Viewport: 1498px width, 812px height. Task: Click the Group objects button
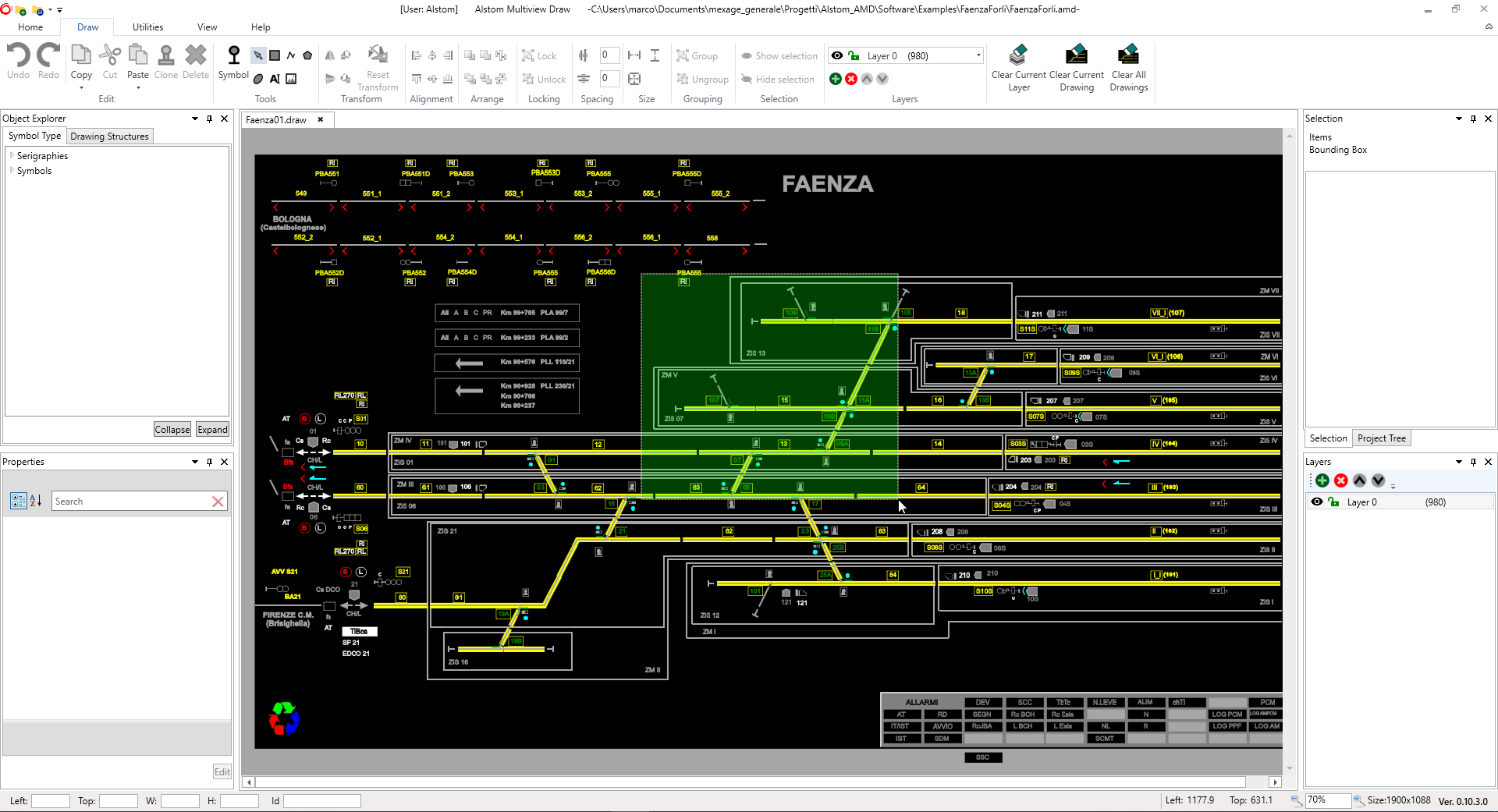point(697,55)
